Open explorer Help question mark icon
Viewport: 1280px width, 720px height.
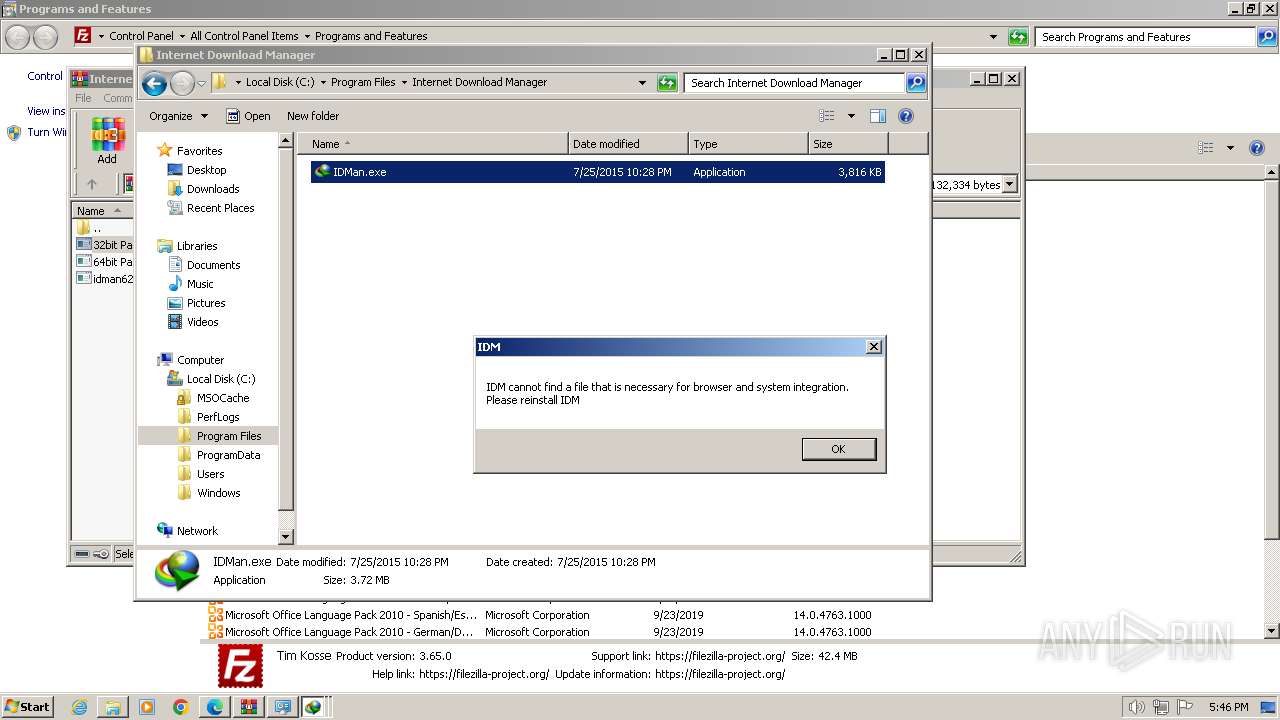906,116
